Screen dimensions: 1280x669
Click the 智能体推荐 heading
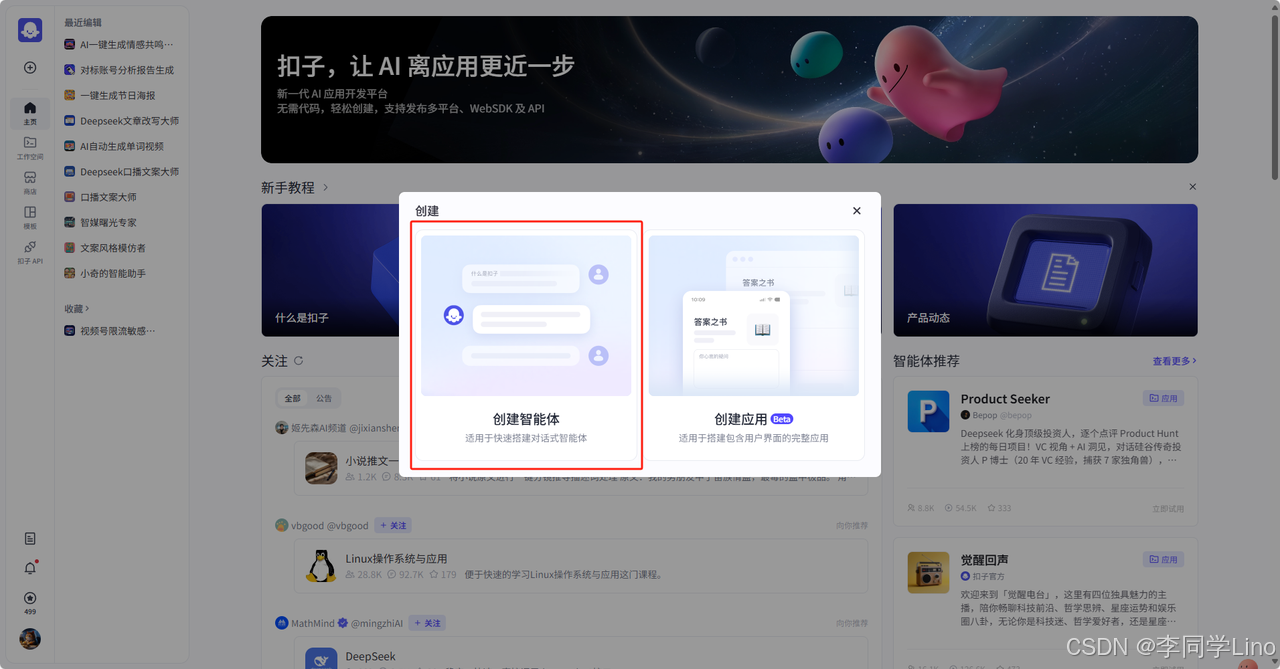pos(926,361)
